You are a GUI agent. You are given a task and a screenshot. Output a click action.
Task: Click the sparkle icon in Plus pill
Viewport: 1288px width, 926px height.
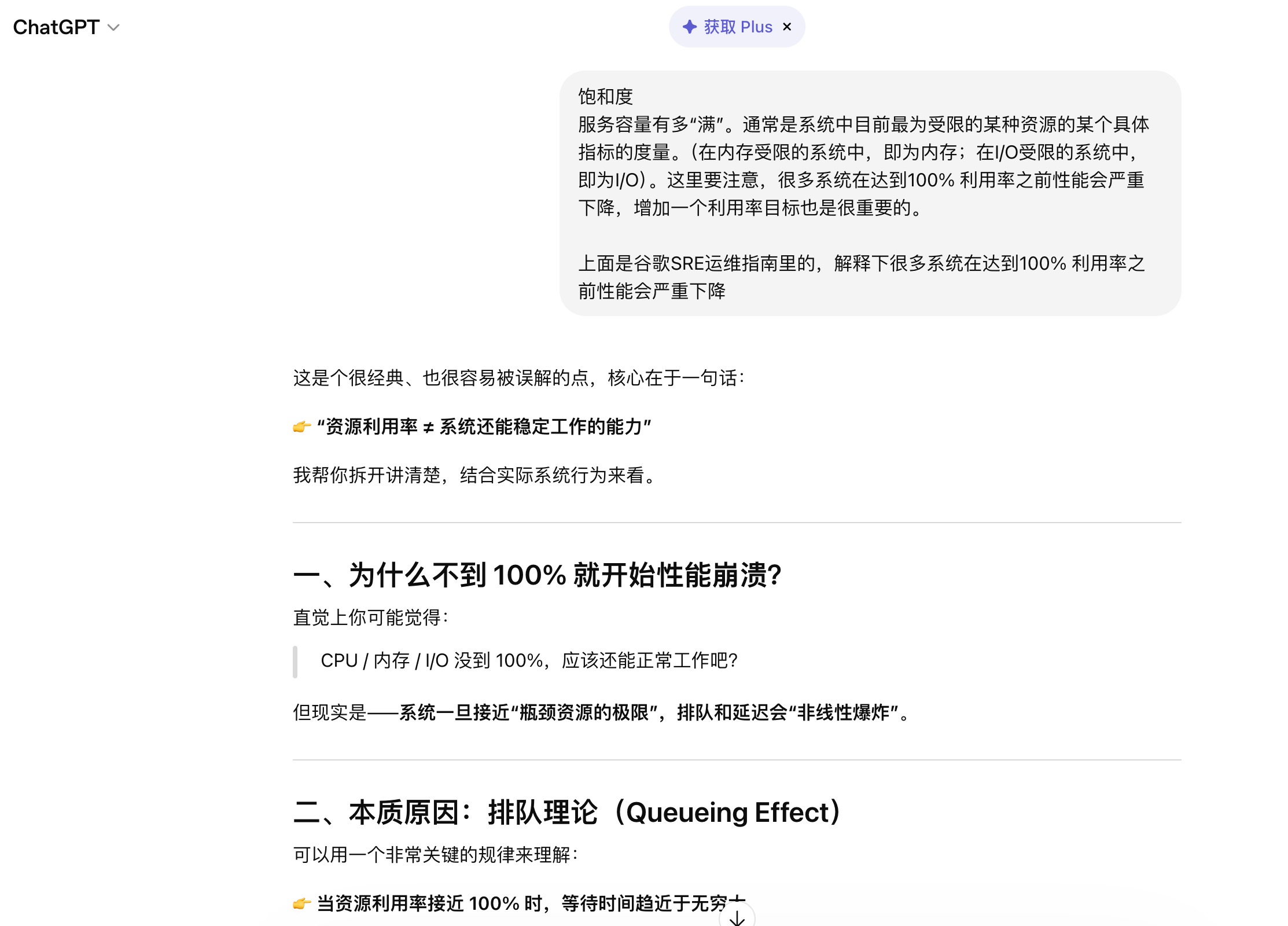coord(689,27)
